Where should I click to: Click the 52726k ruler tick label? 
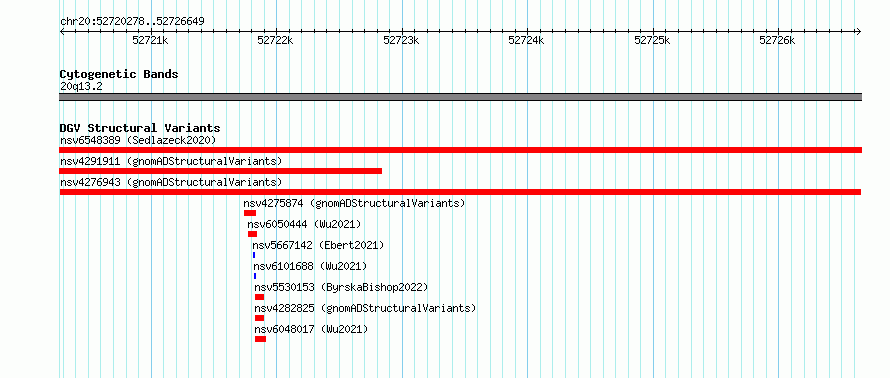pyautogui.click(x=777, y=41)
